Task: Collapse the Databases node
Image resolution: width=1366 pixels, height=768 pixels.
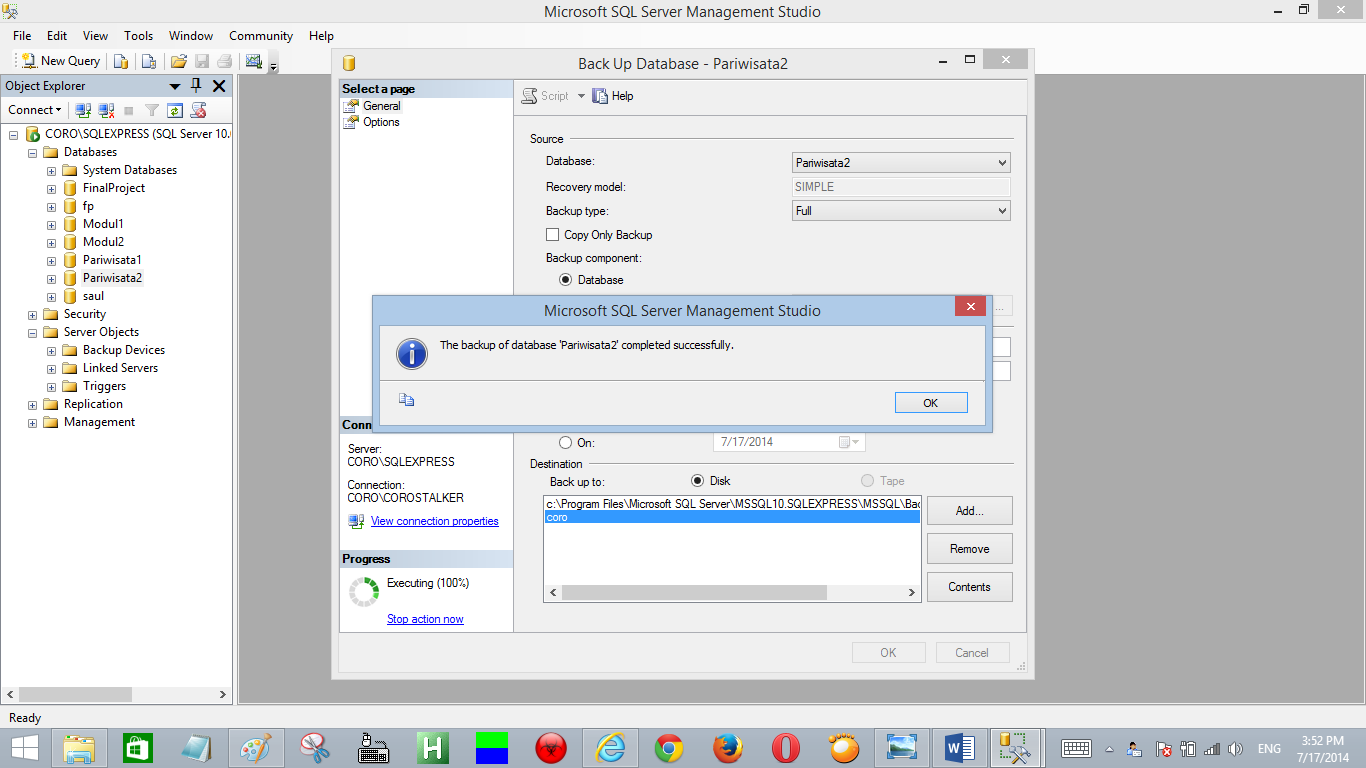Action: [33, 153]
